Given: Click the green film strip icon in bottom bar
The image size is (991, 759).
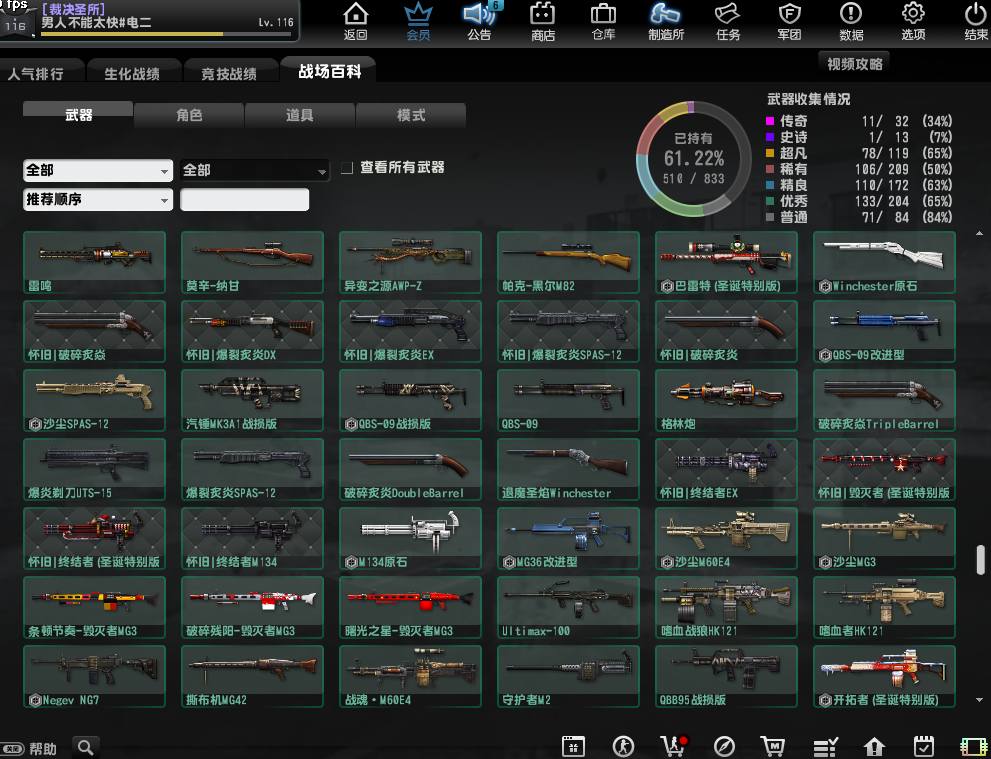Looking at the screenshot, I should 973,746.
